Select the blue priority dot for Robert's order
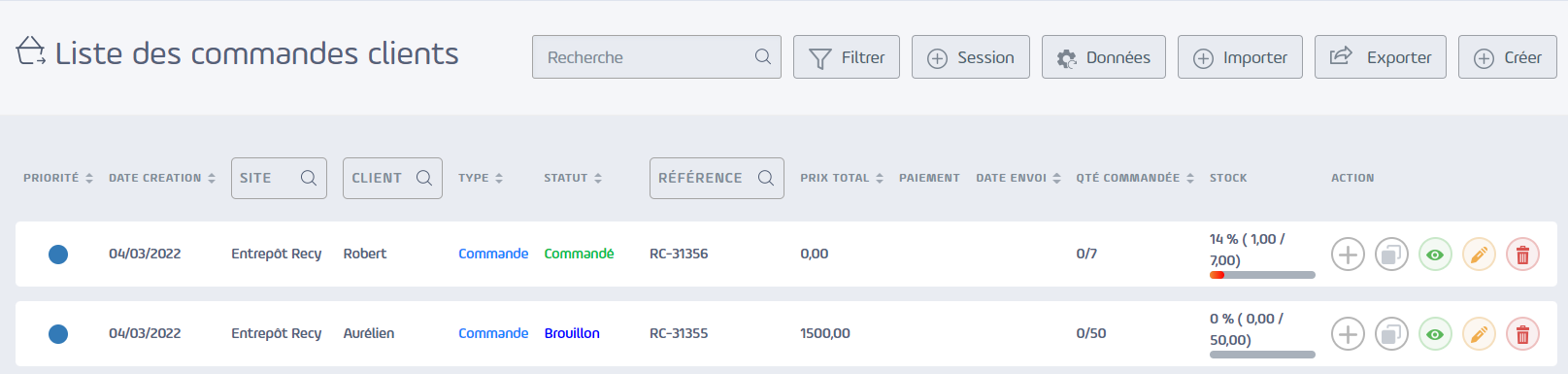Viewport: 1568px width, 374px height. 58,255
